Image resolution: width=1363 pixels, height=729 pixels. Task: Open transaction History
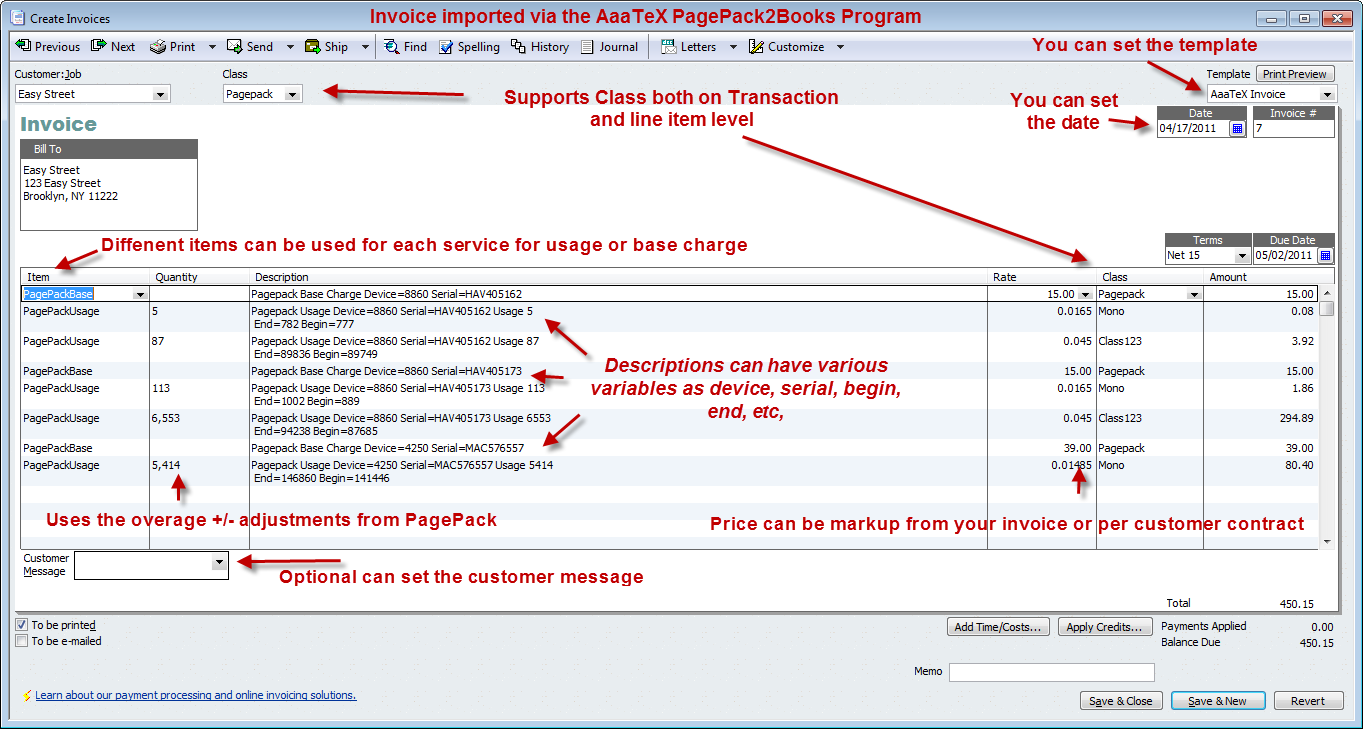(x=540, y=47)
